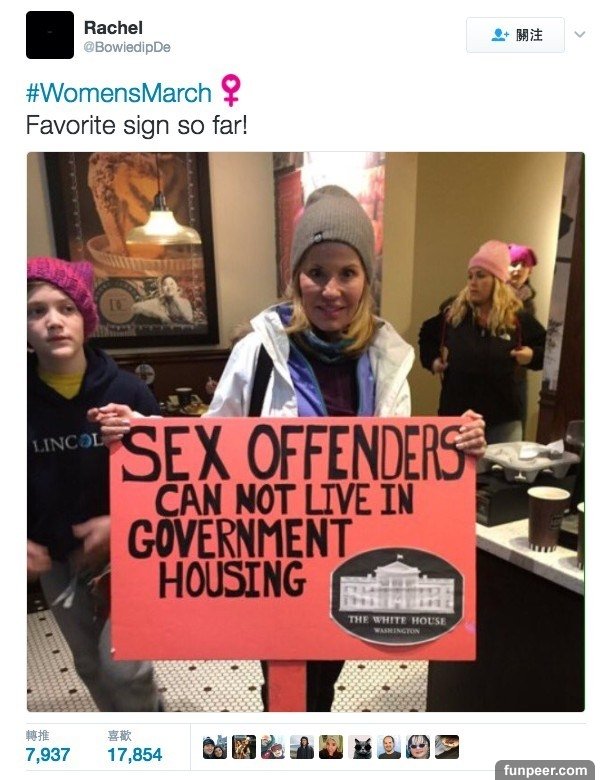Open the Rachel display name link
The height and width of the screenshot is (780, 615).
pos(113,27)
